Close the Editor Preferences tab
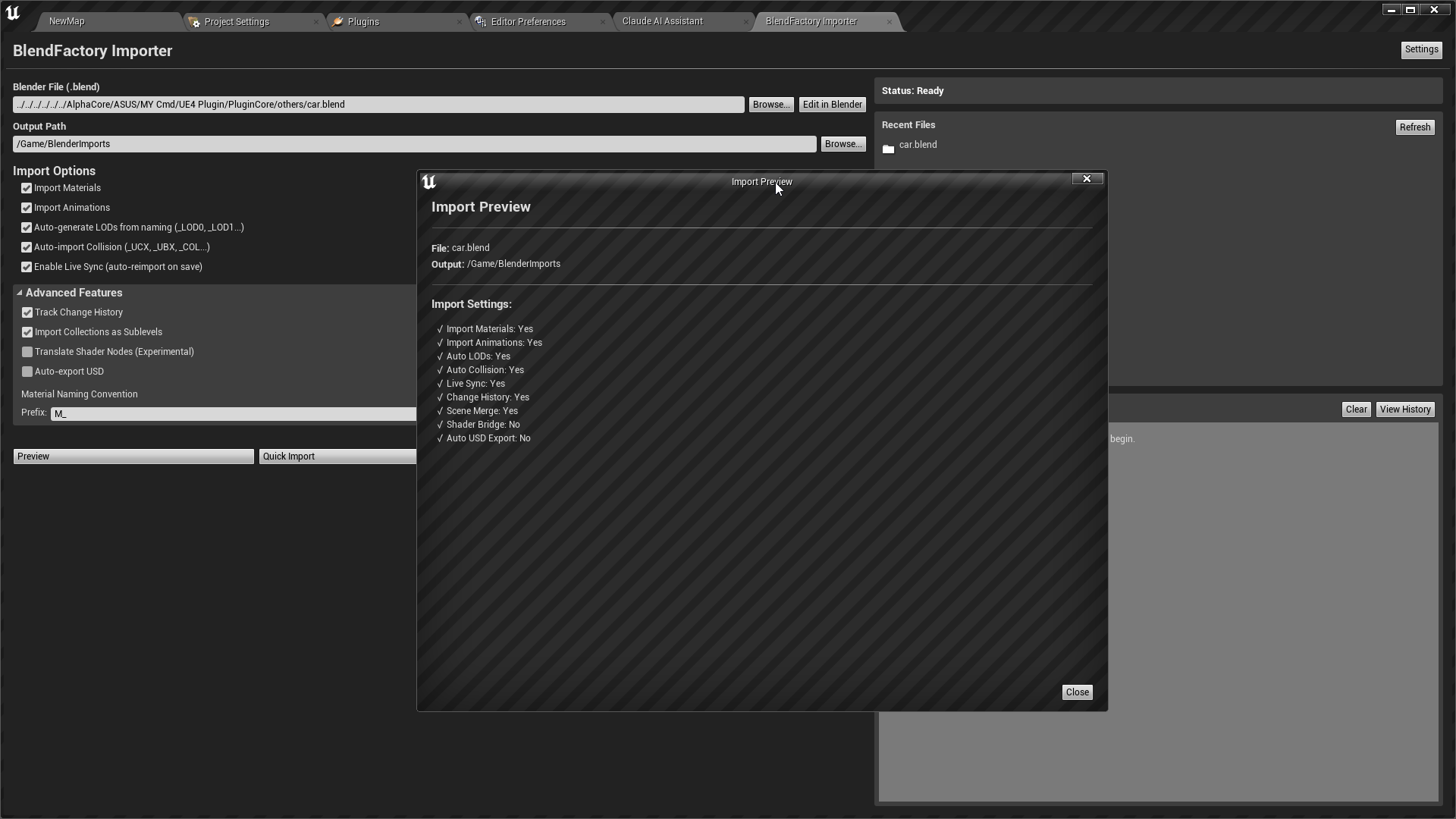The width and height of the screenshot is (1456, 819). click(603, 22)
